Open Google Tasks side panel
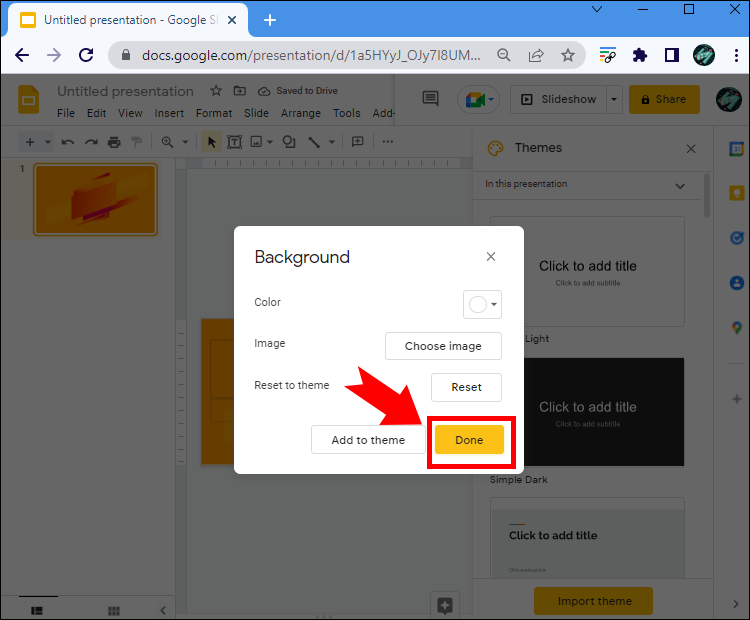 click(x=737, y=238)
